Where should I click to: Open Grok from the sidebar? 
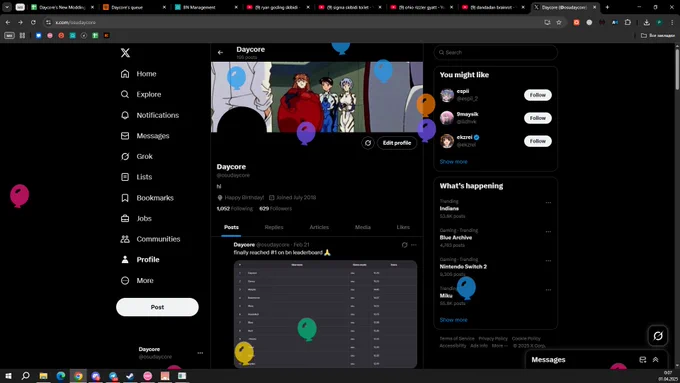137,156
